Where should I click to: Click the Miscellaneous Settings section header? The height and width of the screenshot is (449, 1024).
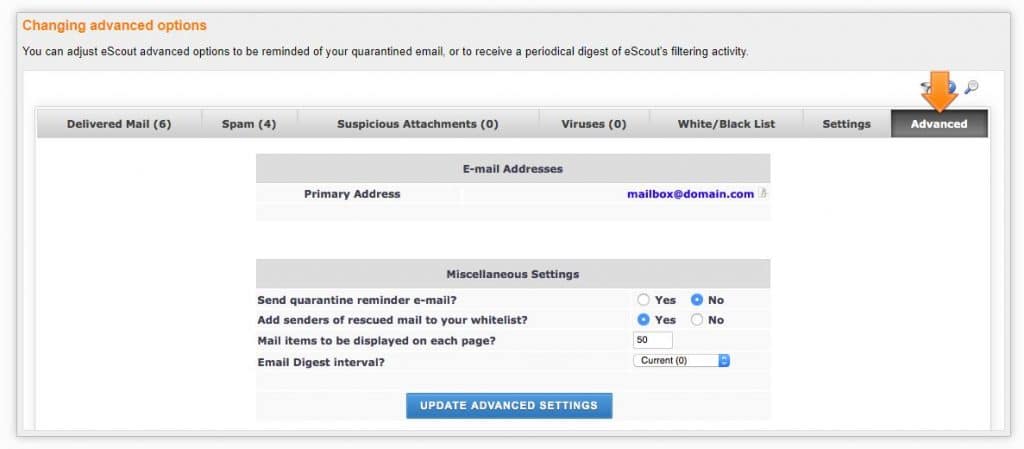(513, 274)
